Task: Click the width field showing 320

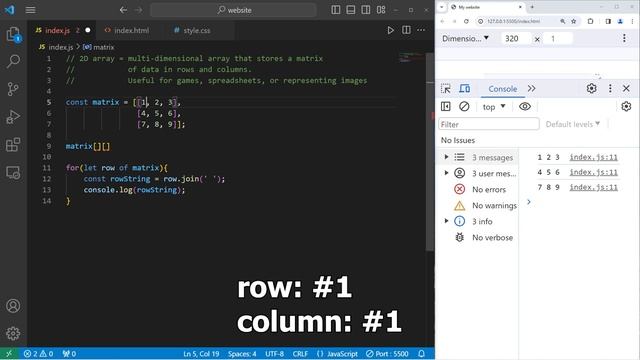Action: [516, 38]
